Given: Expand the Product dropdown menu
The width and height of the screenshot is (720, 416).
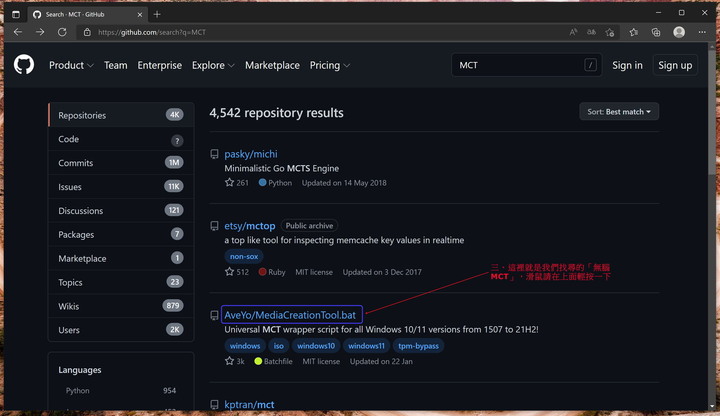Looking at the screenshot, I should point(71,65).
